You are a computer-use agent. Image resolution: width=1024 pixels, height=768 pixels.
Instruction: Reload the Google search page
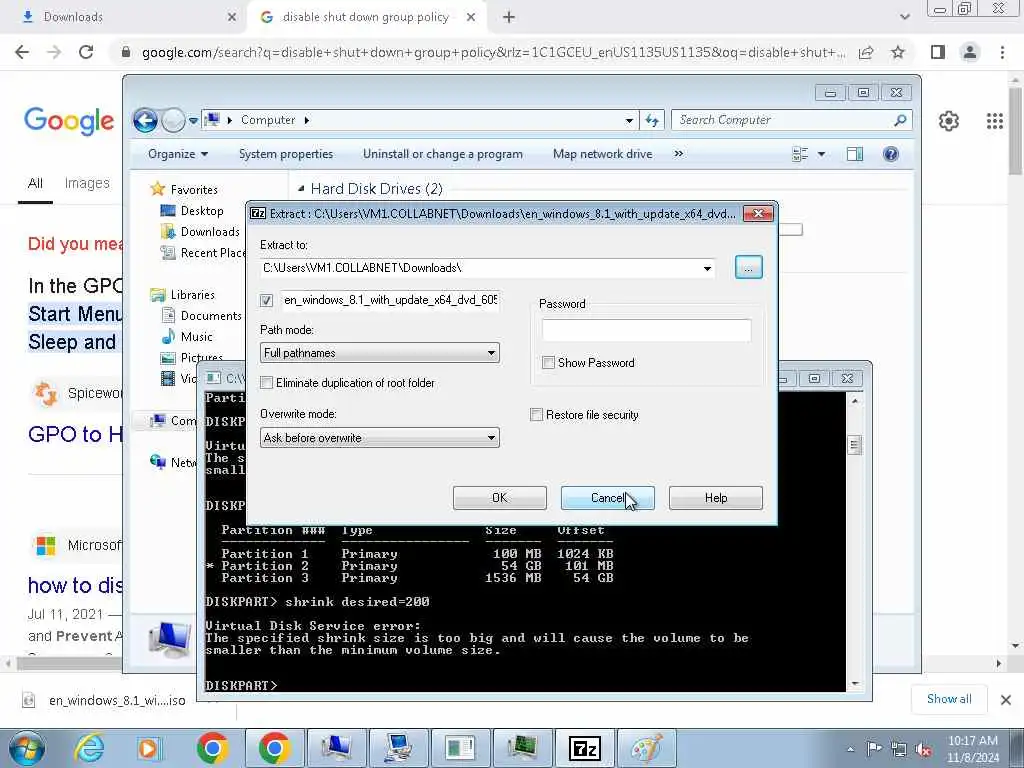point(86,52)
